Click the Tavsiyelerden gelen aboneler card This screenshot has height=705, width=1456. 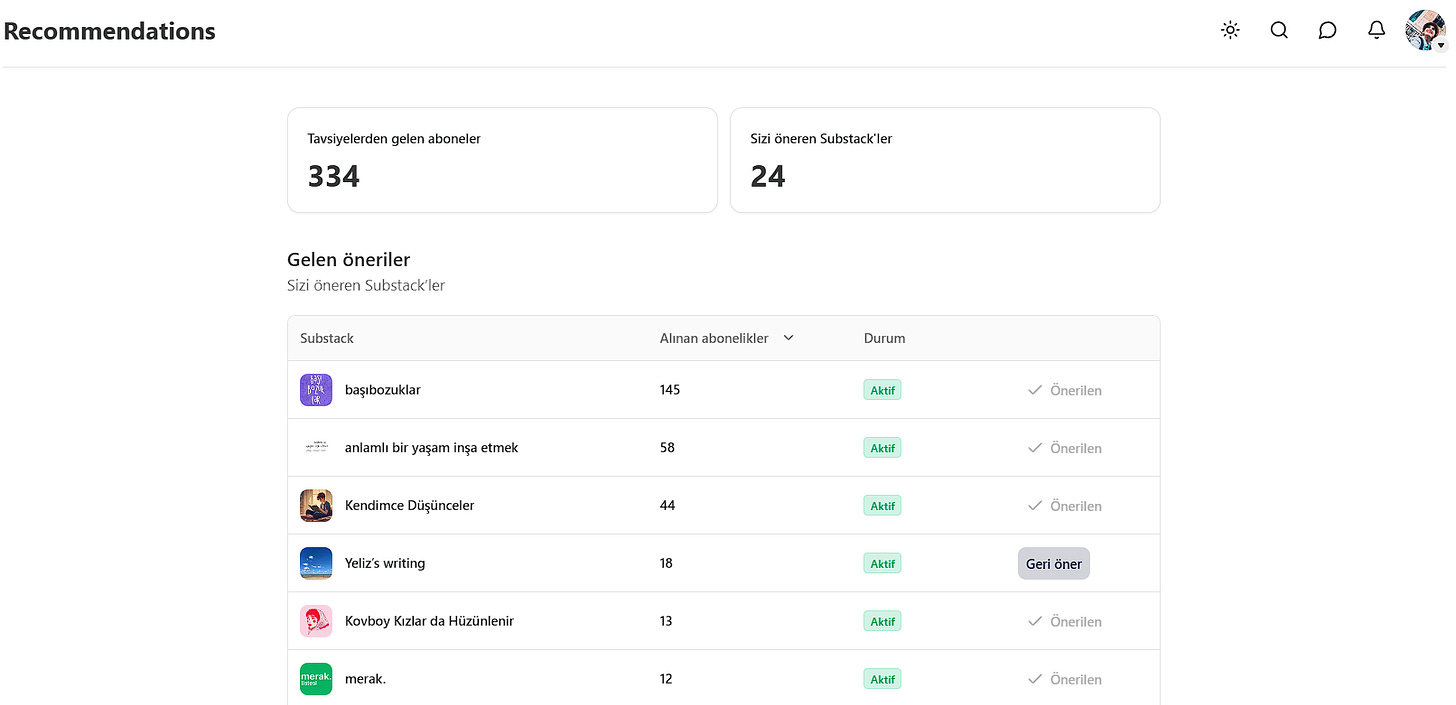click(x=502, y=160)
